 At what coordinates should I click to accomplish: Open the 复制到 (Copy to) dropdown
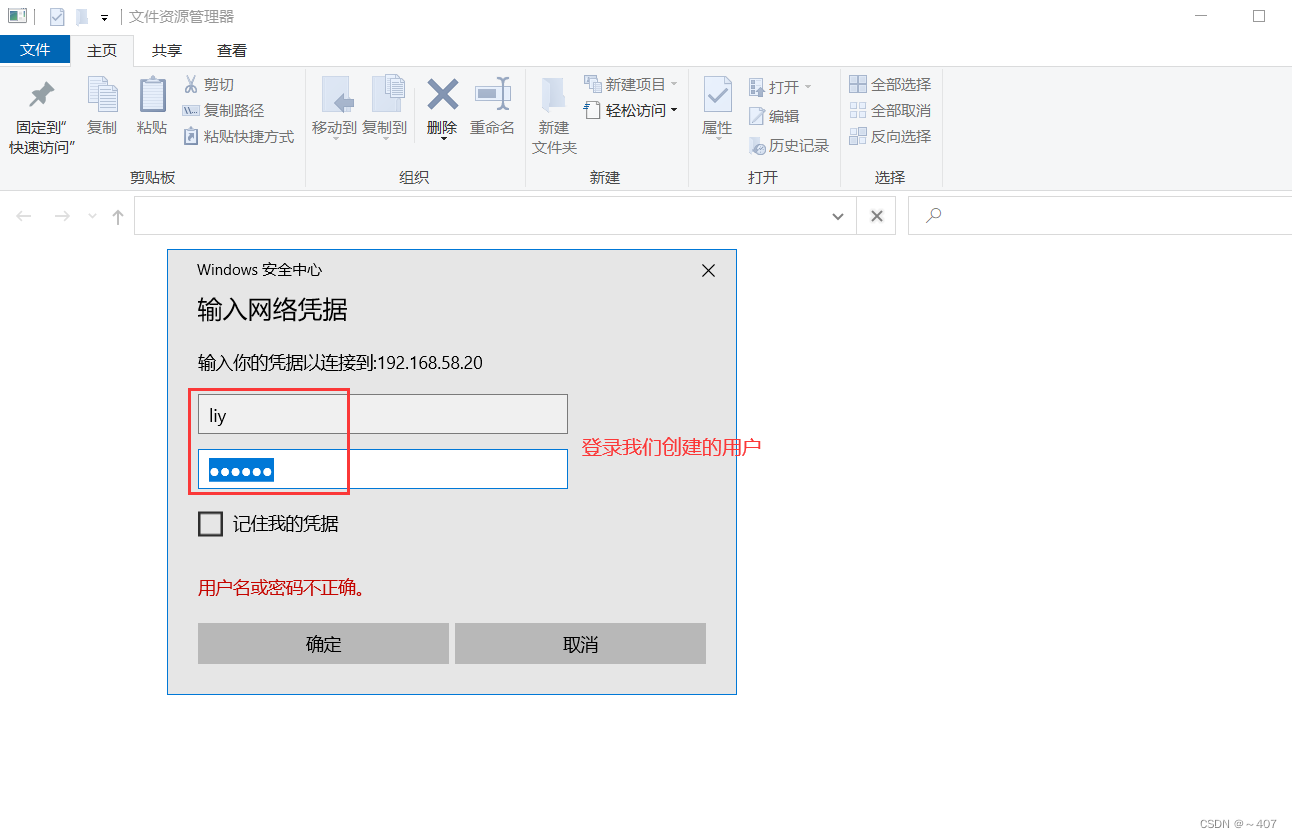point(384,137)
